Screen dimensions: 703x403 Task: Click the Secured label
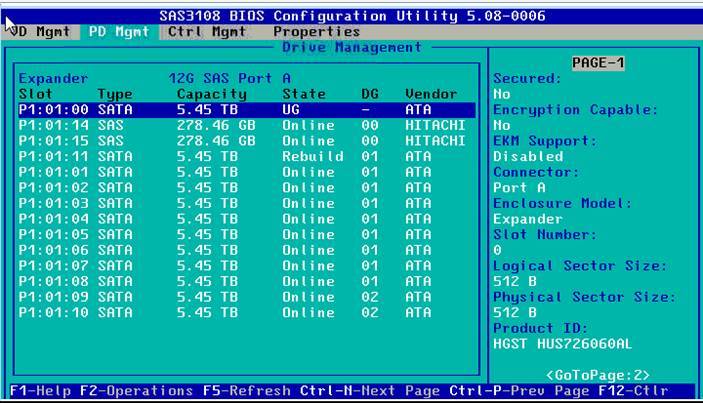[527, 78]
